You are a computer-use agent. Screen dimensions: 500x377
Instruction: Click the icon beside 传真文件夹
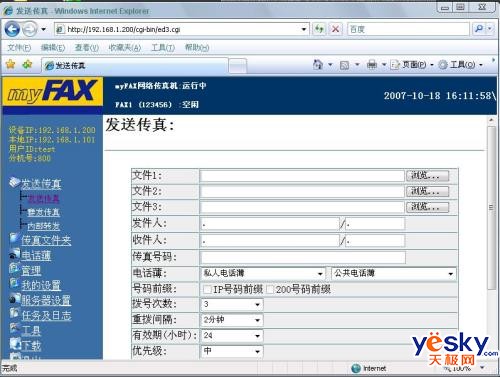pos(15,238)
